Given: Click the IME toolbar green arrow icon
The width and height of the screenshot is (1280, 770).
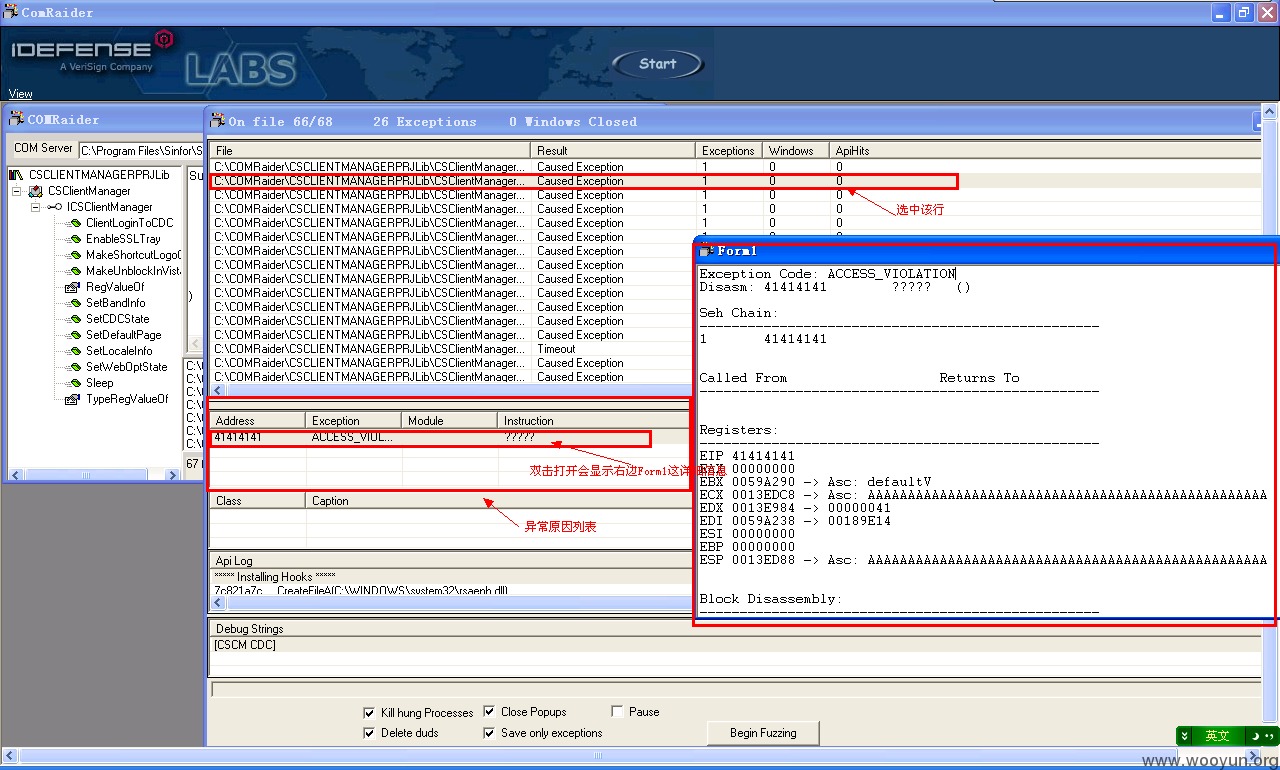Looking at the screenshot, I should tap(1185, 736).
